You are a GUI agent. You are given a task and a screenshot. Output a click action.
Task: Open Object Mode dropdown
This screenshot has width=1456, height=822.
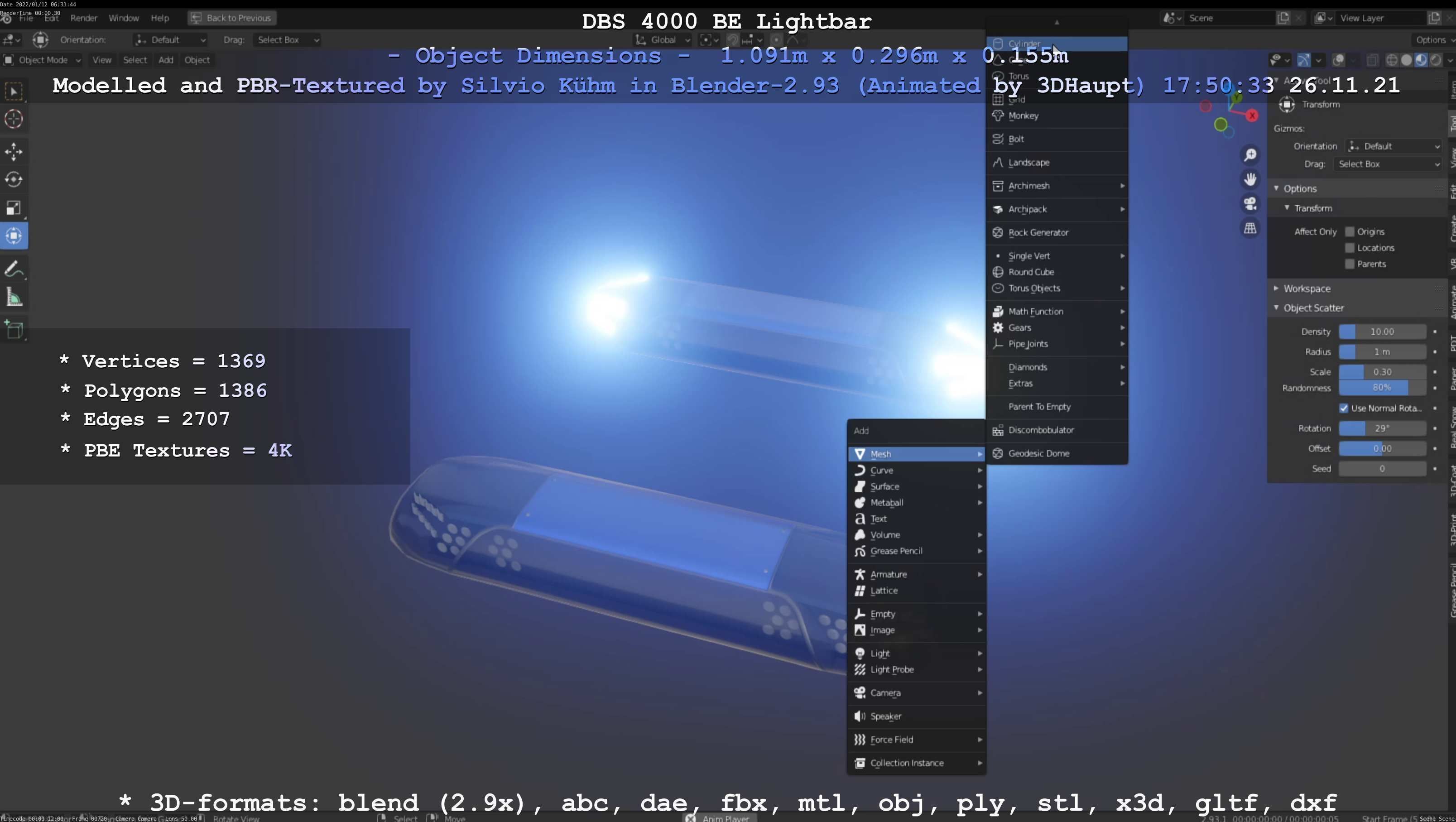[x=43, y=60]
